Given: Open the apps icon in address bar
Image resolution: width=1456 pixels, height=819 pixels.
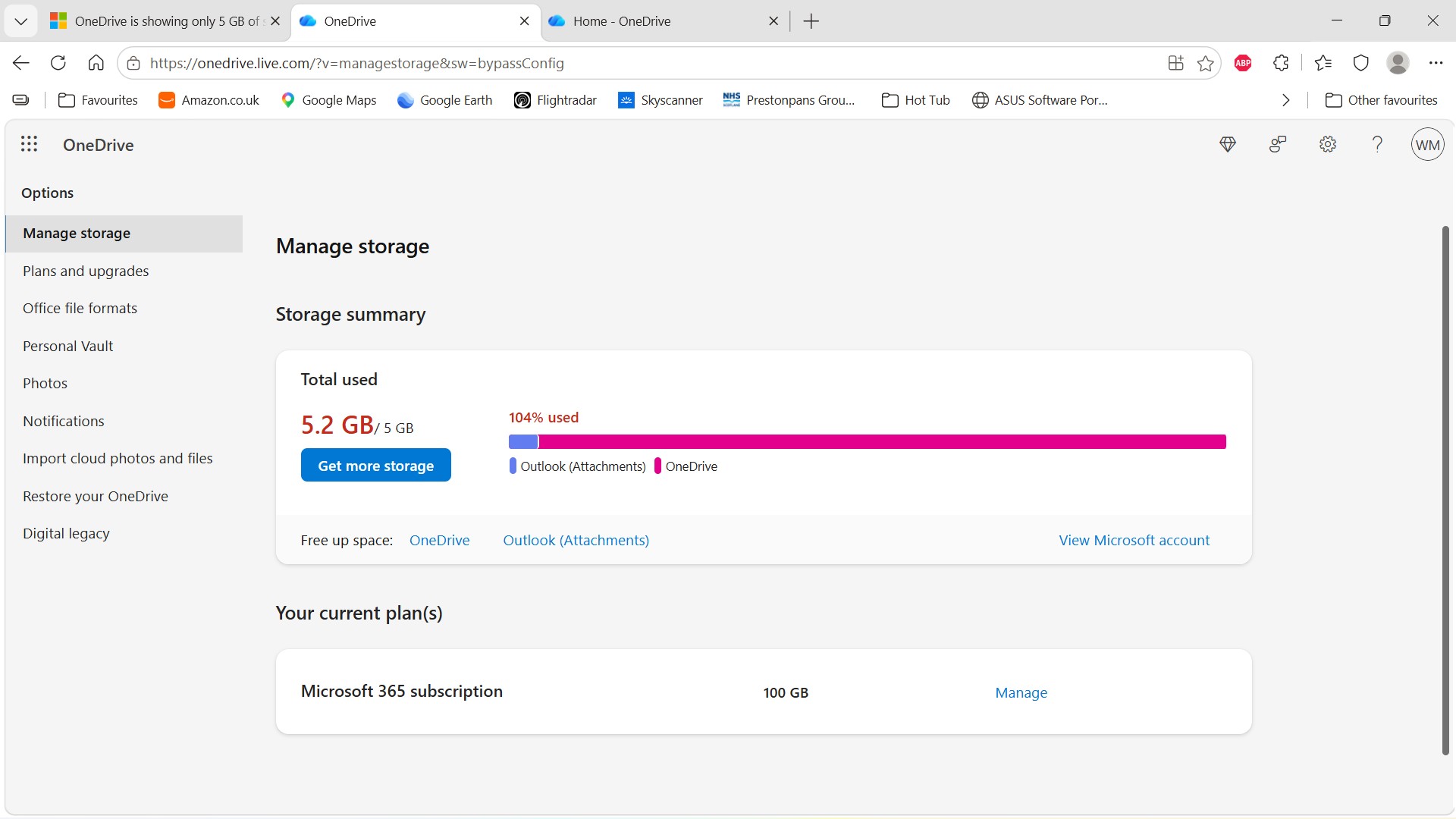Looking at the screenshot, I should click(x=1176, y=63).
